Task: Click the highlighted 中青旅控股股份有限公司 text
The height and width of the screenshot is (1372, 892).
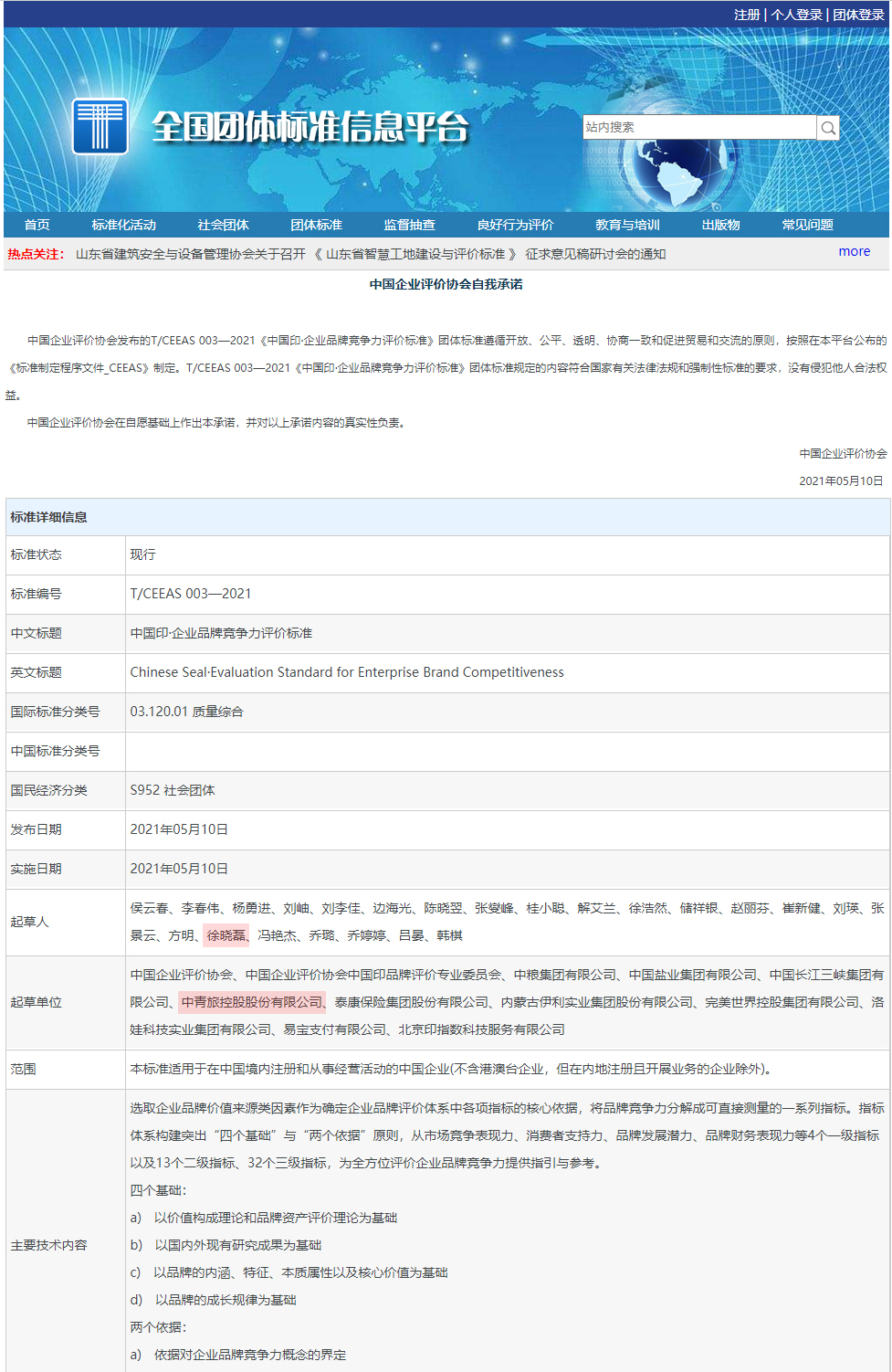Action: (x=253, y=1002)
